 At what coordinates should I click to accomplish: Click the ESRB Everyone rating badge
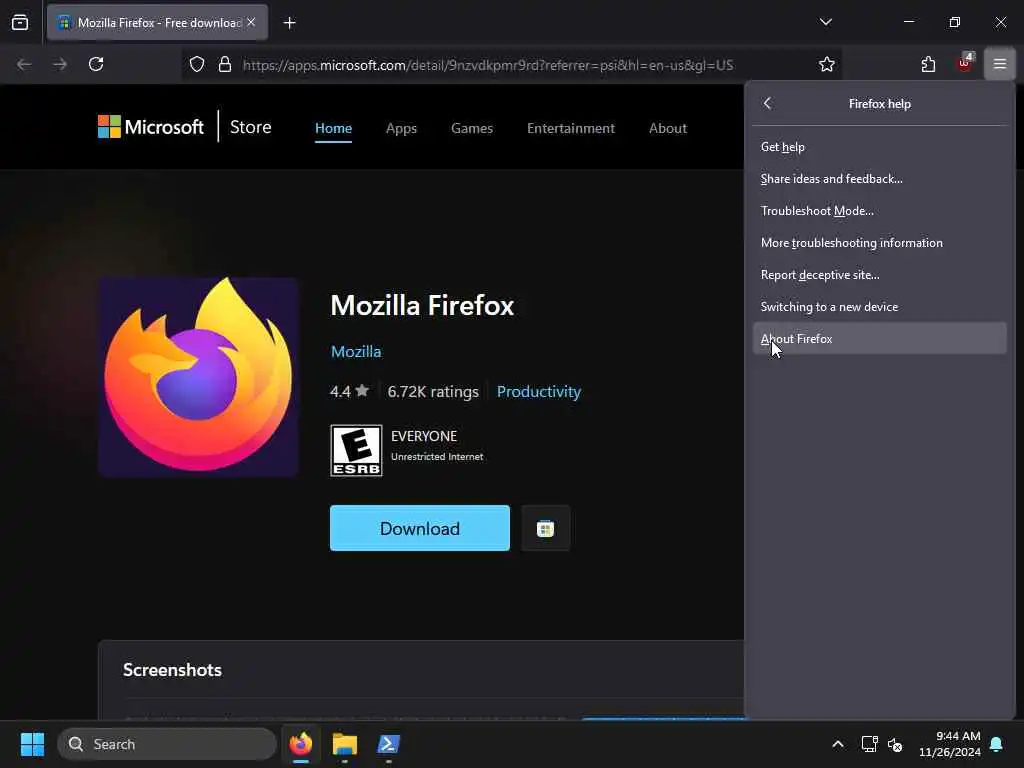pos(356,451)
